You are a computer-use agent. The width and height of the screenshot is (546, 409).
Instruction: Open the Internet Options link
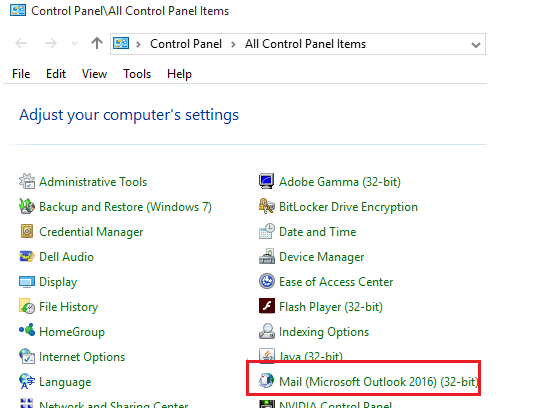82,357
